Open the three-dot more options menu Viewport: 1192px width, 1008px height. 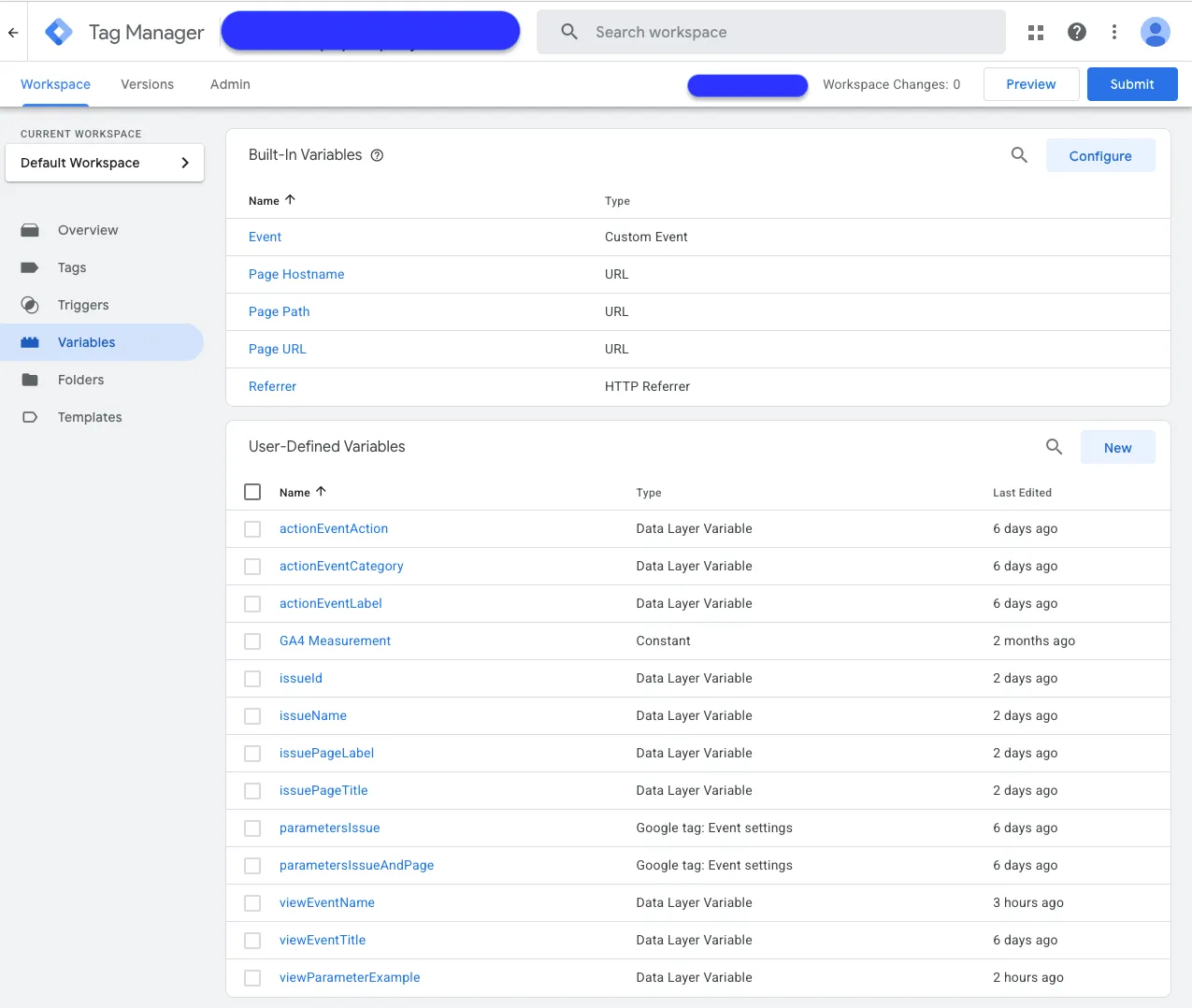(x=1114, y=32)
